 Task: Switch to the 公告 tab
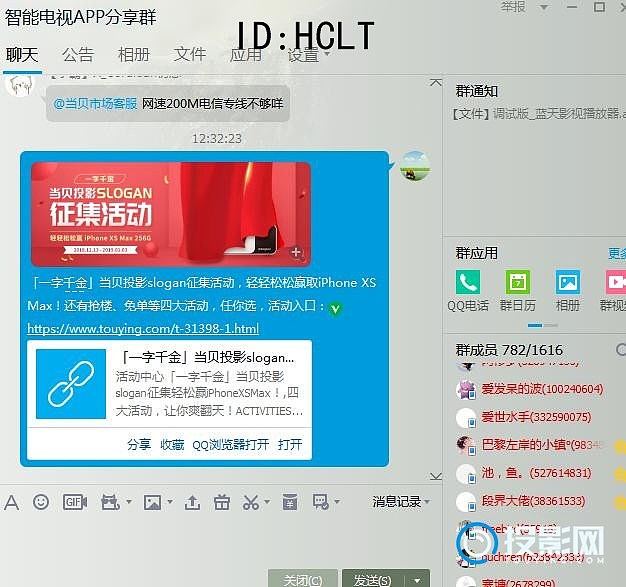pos(78,55)
